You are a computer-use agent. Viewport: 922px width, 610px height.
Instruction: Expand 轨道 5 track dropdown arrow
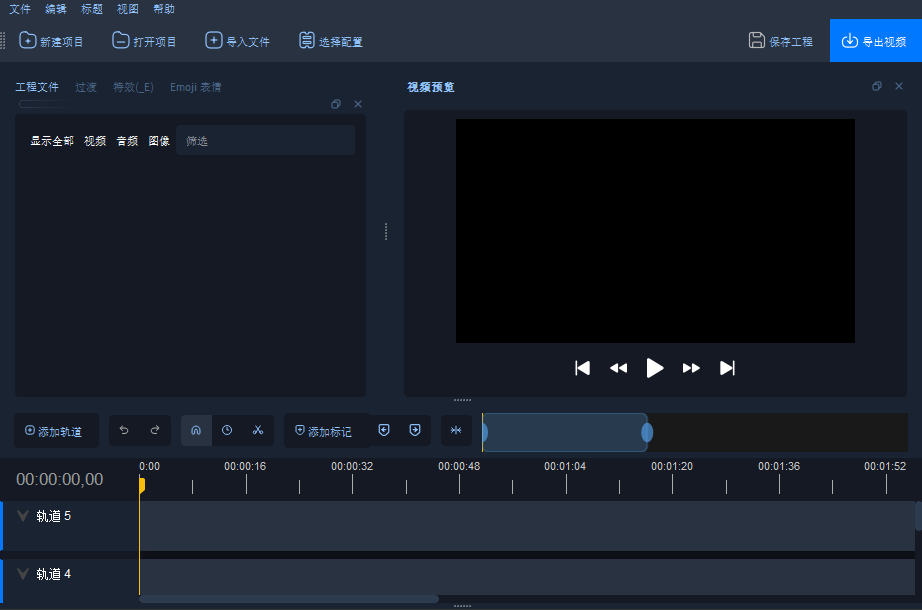coord(23,516)
